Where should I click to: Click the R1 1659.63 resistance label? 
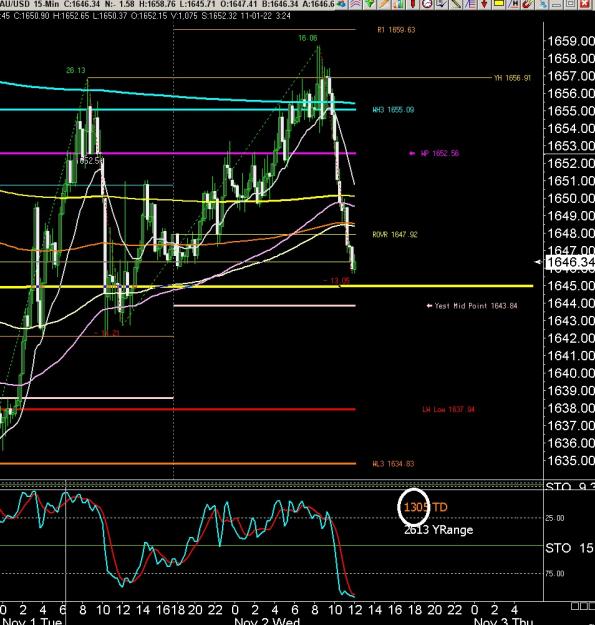(x=396, y=30)
